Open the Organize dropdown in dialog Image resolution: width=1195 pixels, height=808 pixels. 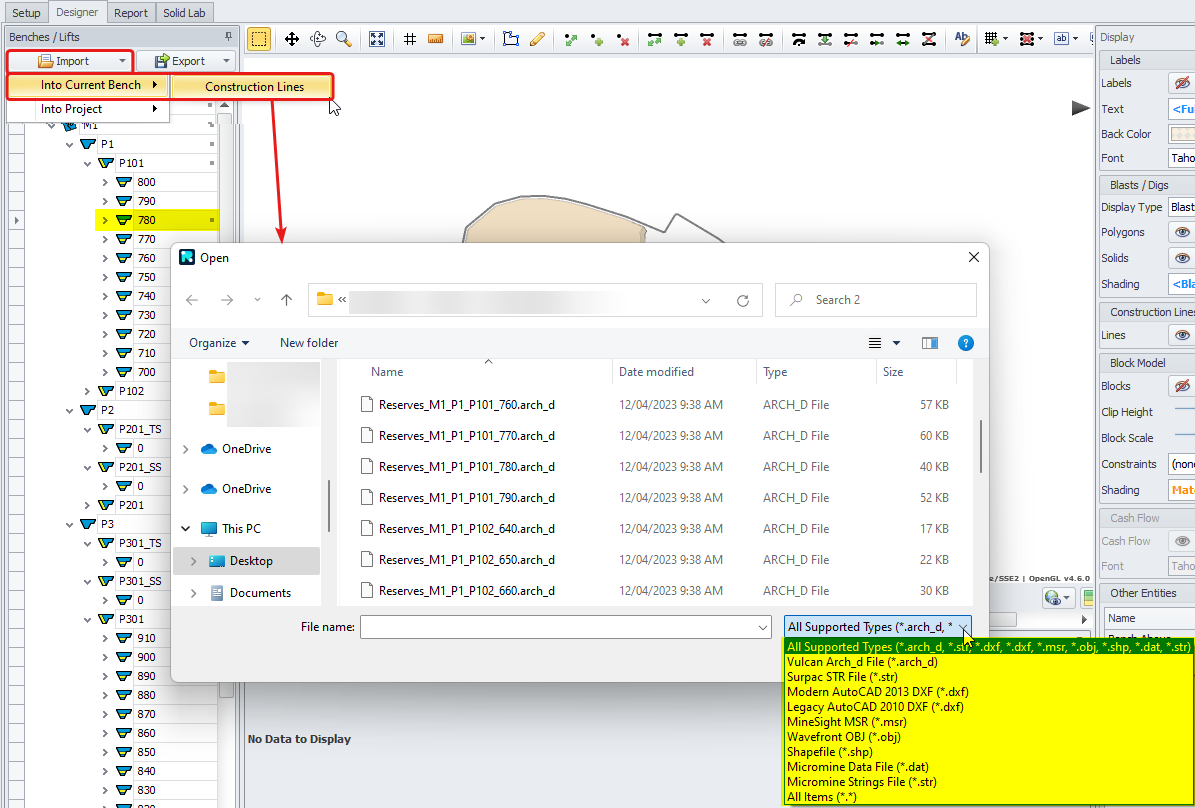(219, 343)
